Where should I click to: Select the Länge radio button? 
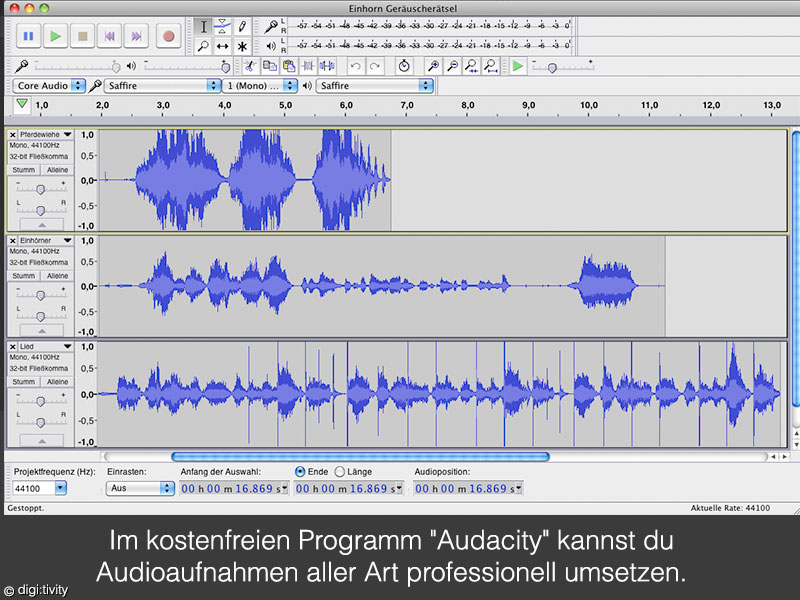click(x=339, y=471)
